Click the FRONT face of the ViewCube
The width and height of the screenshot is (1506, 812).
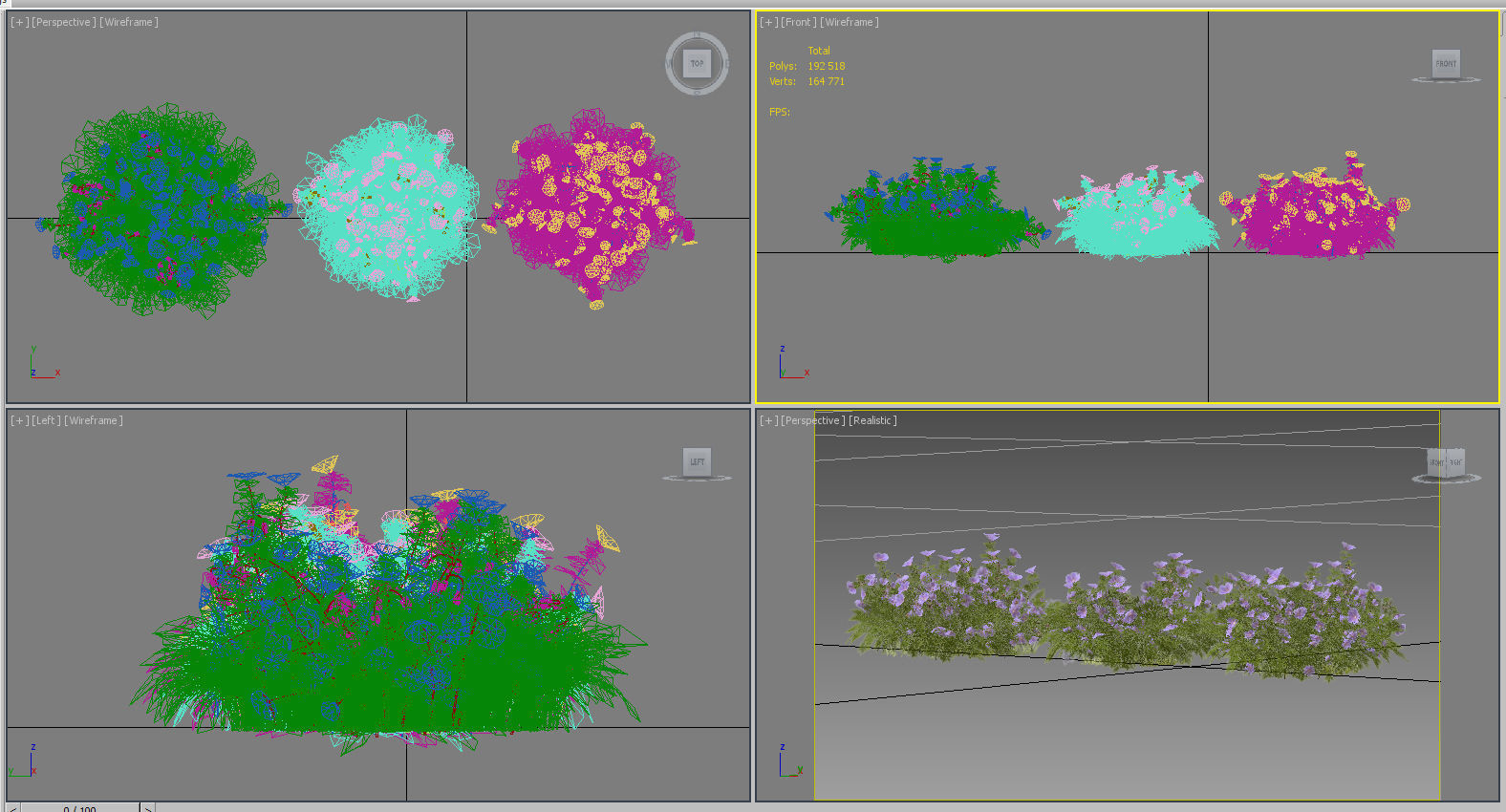click(x=1446, y=64)
